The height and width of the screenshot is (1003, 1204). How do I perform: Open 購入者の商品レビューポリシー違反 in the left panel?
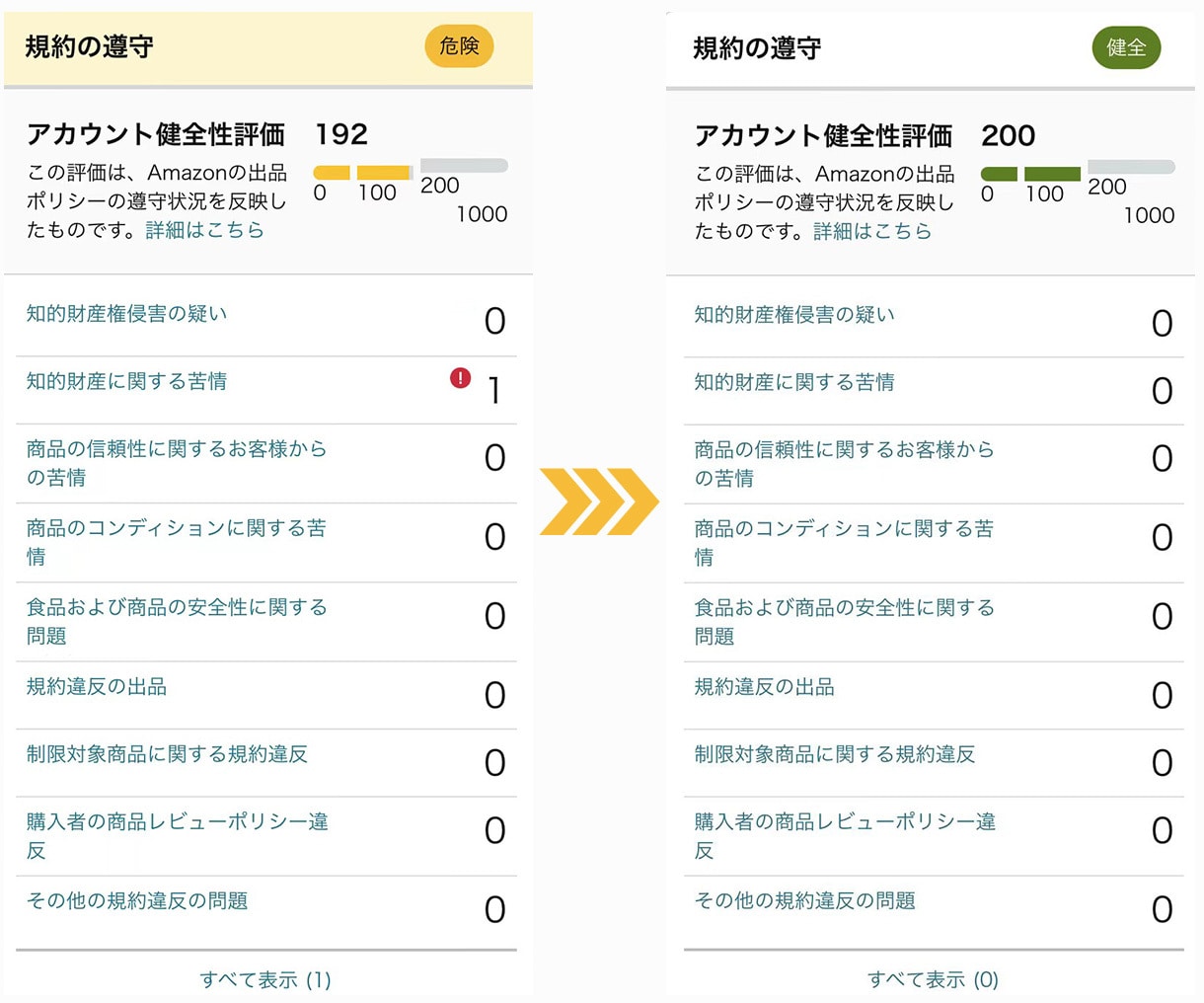(x=178, y=835)
